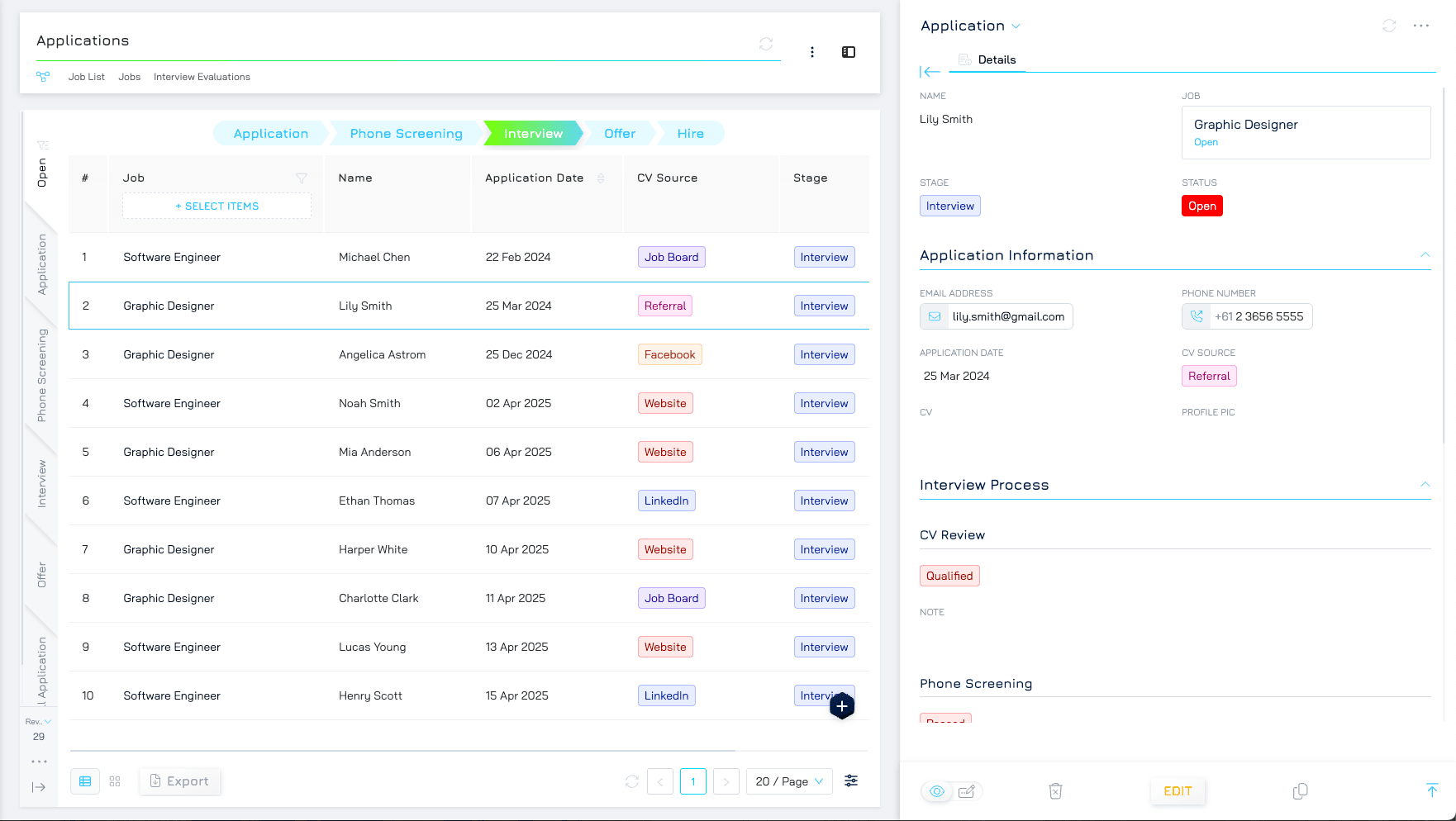Click the sidebar filter icon above Open
Viewport: 1456px width, 821px height.
pos(43,145)
